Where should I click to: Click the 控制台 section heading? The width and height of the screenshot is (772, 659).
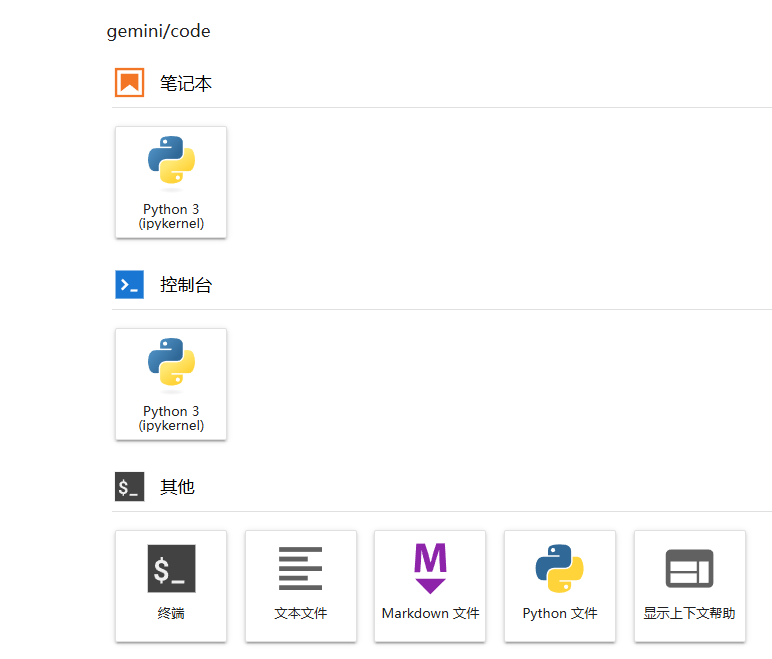pyautogui.click(x=186, y=285)
